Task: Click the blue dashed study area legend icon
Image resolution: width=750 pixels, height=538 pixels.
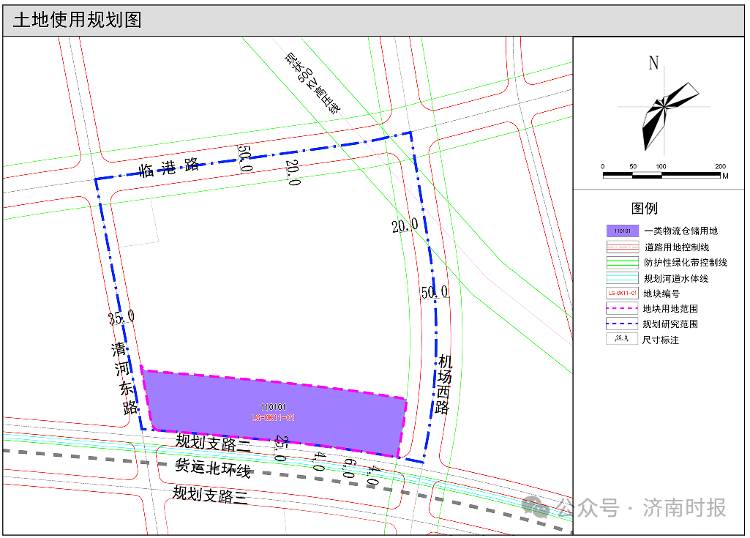Action: click(x=621, y=324)
